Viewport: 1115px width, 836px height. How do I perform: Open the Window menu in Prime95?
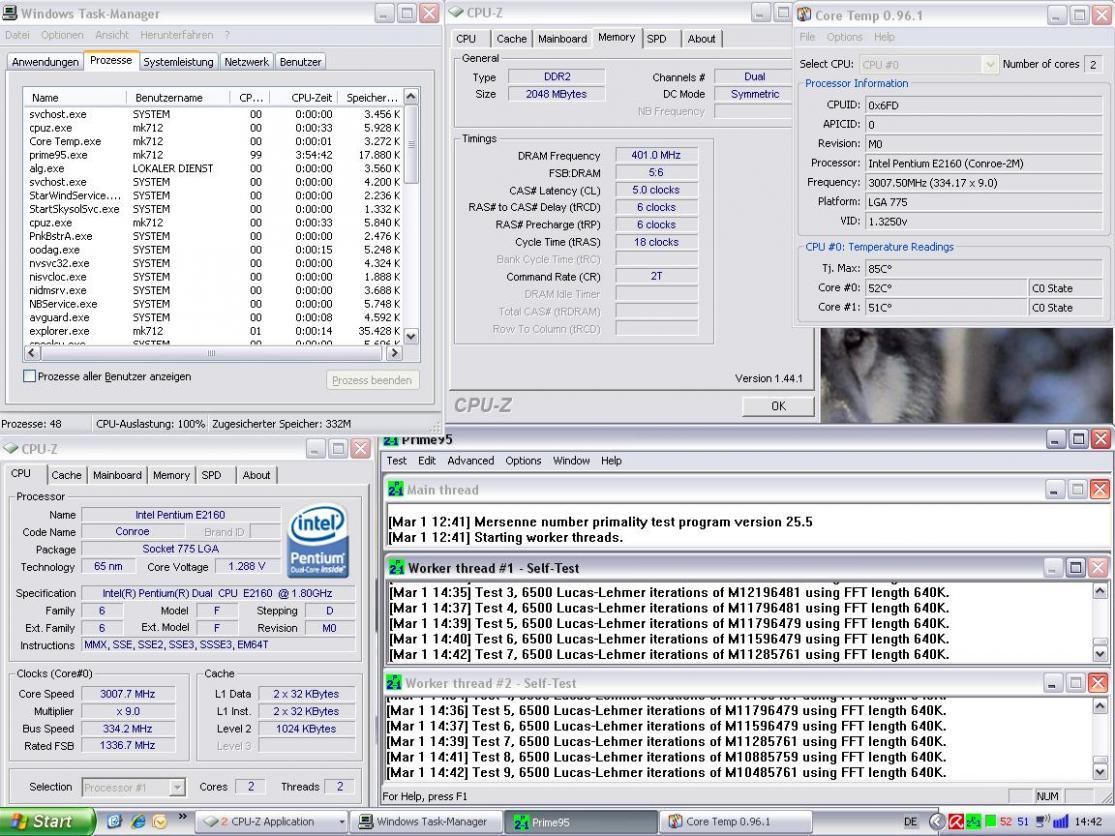click(x=571, y=461)
